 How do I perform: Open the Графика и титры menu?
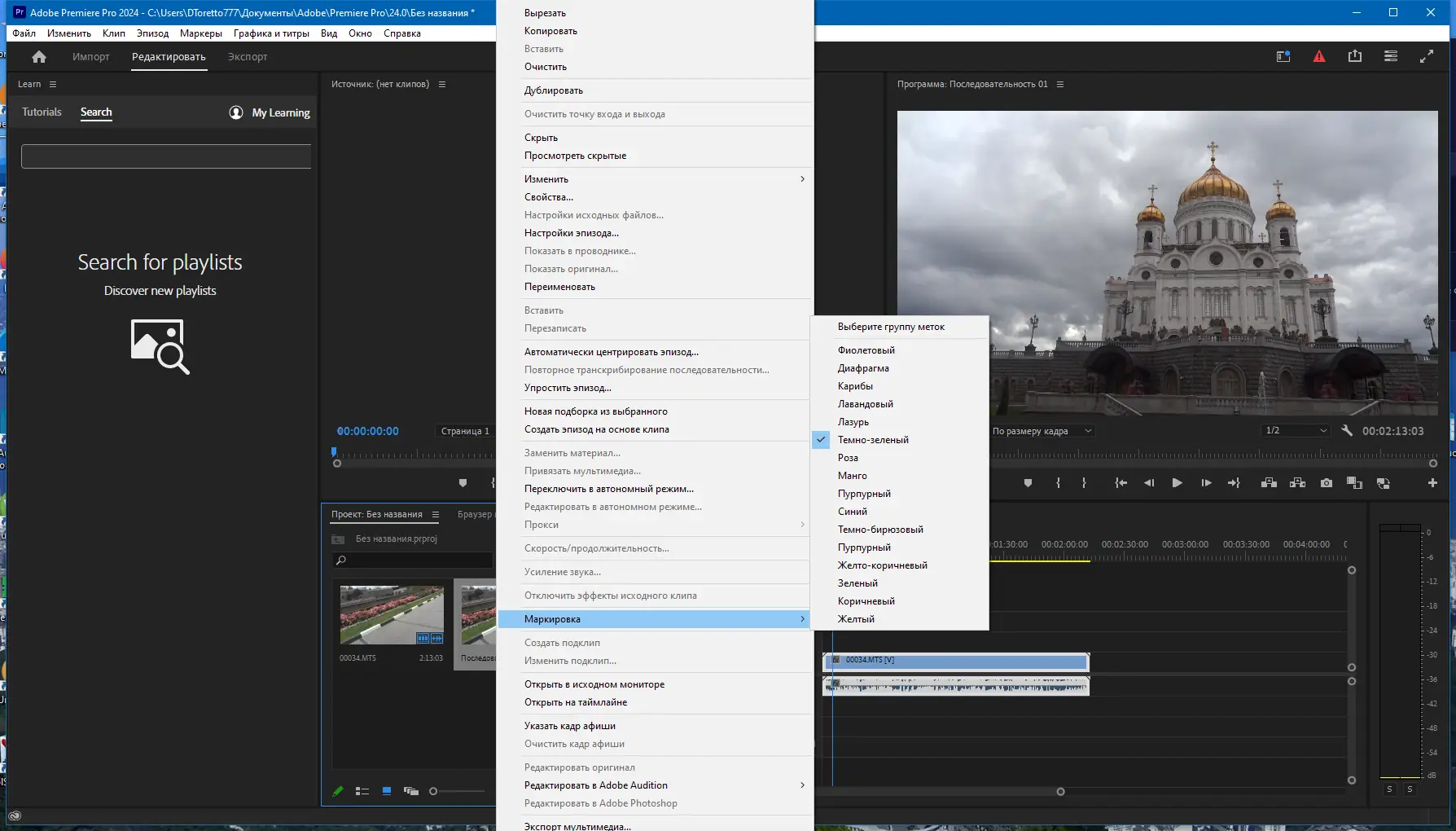(x=271, y=33)
